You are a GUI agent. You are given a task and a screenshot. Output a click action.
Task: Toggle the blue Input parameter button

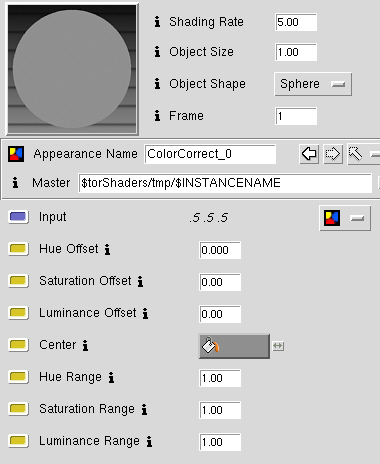18,217
